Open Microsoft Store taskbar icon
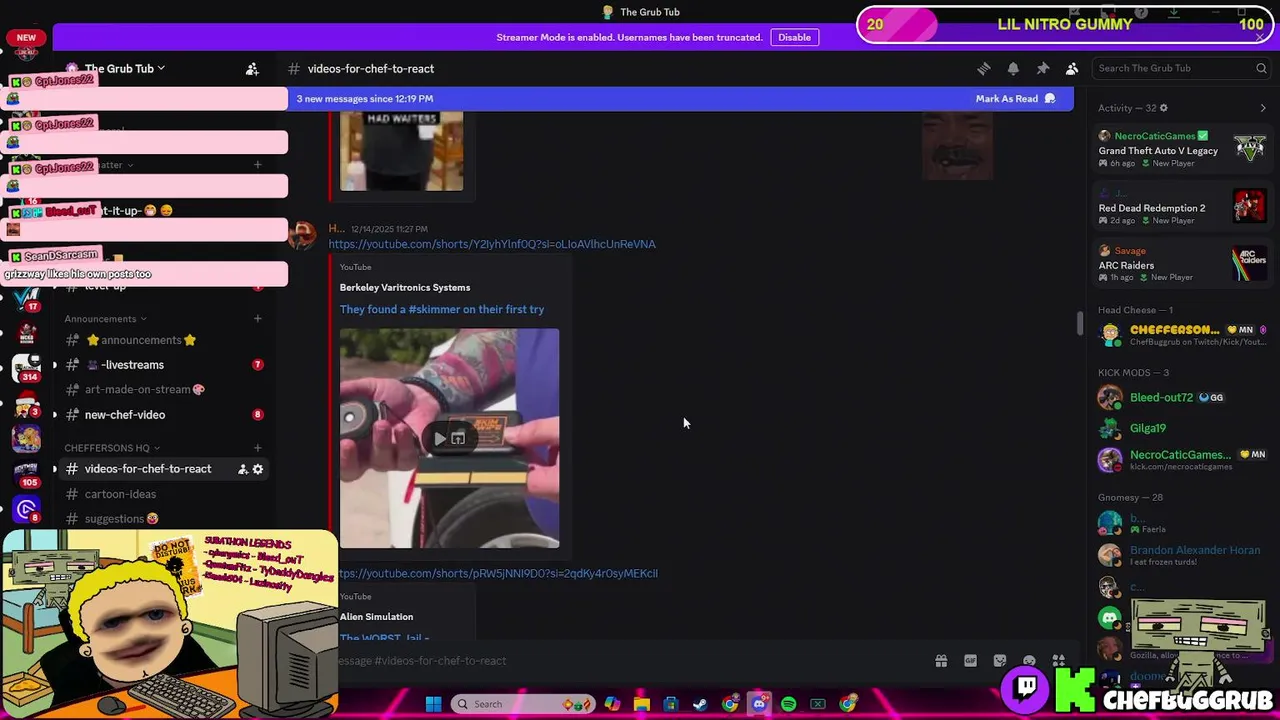Screen dimensions: 1280x720 pos(671,704)
